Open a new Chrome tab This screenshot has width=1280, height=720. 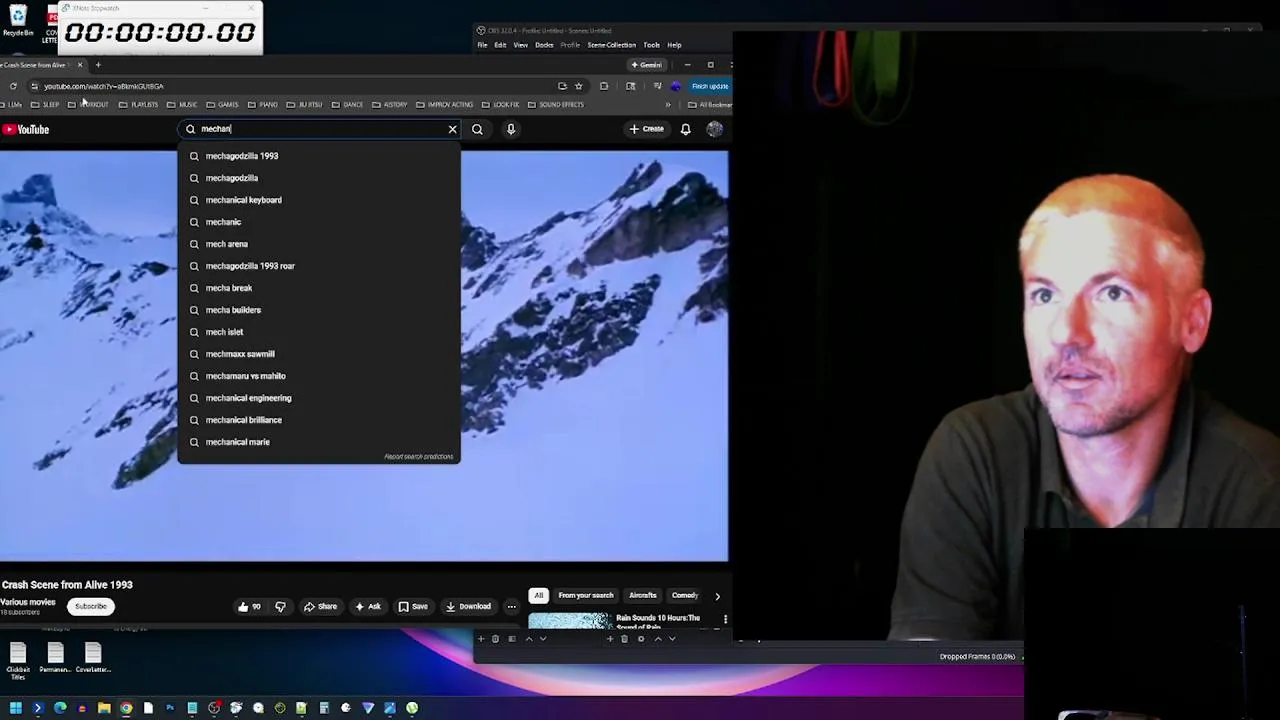98,65
